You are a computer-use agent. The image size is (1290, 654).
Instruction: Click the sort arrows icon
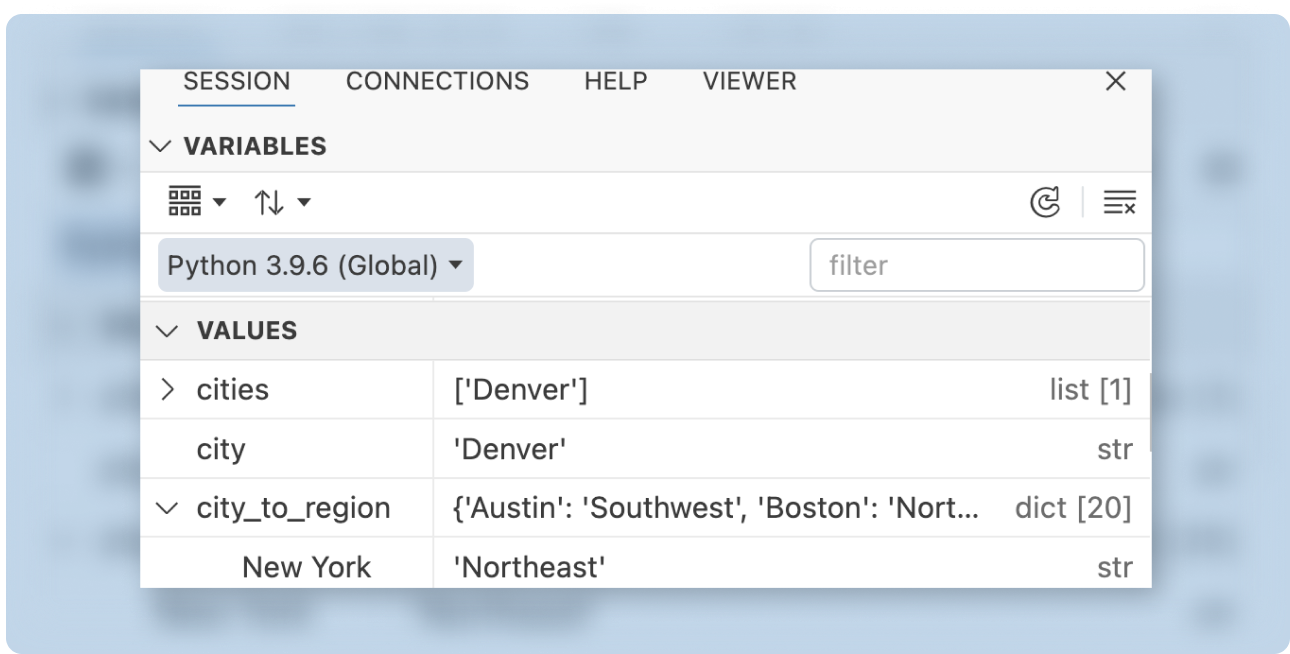(x=269, y=203)
